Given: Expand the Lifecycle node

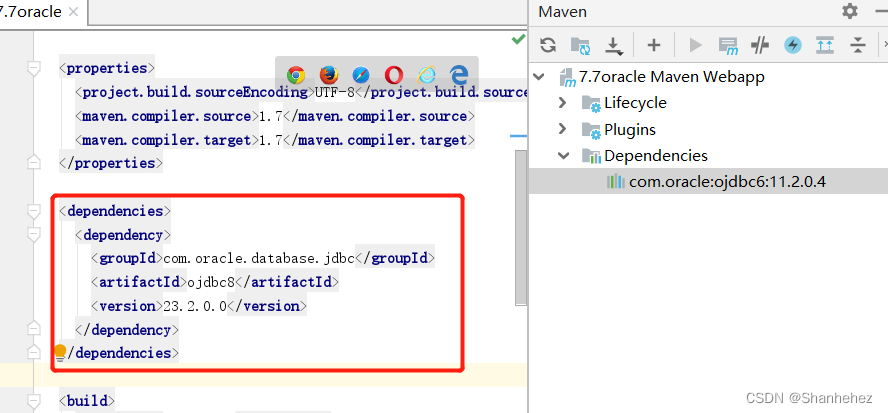Looking at the screenshot, I should click(x=562, y=103).
